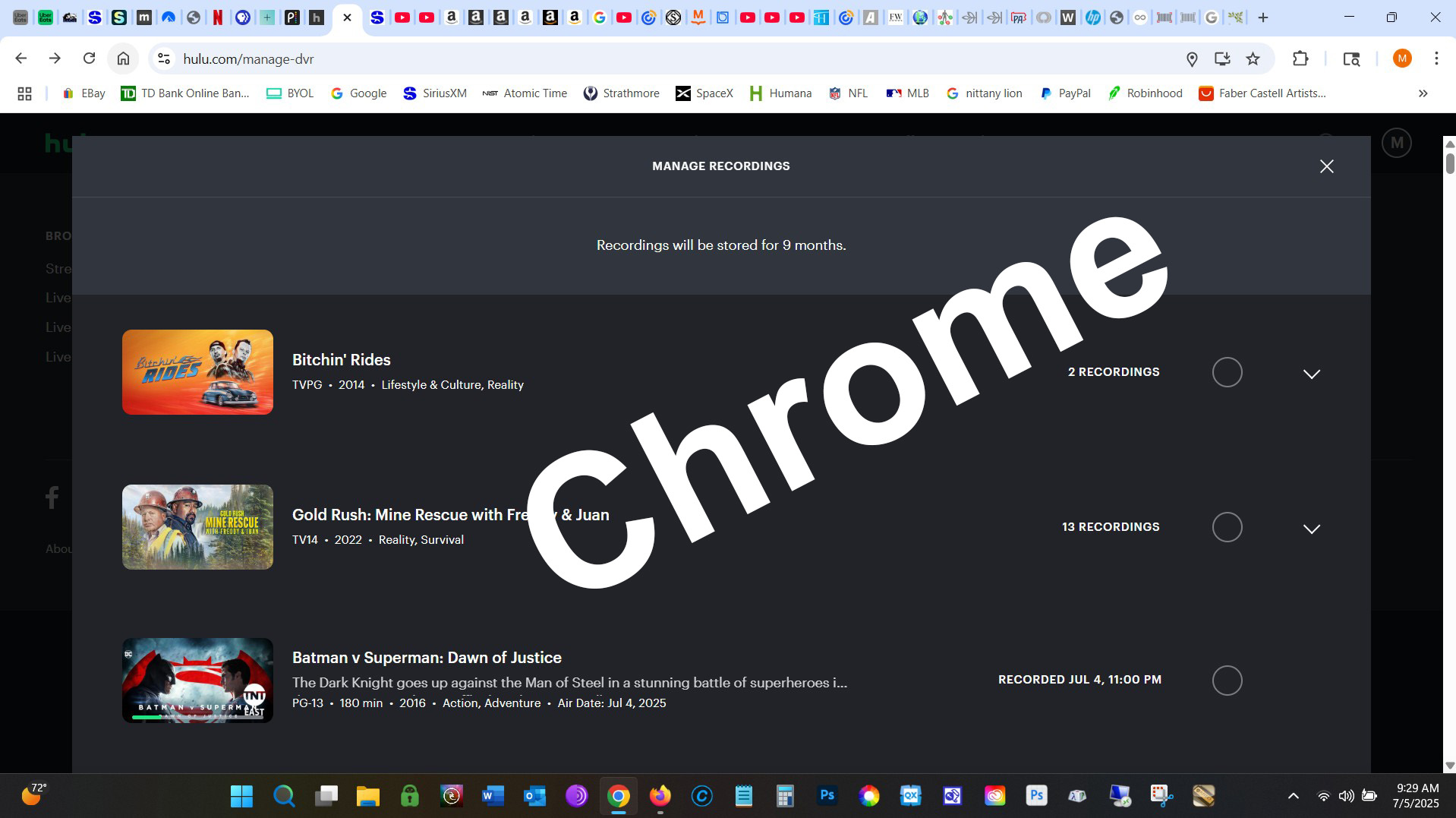Open the Bitchin' Rides thumbnail
The image size is (1456, 818).
pos(197,372)
